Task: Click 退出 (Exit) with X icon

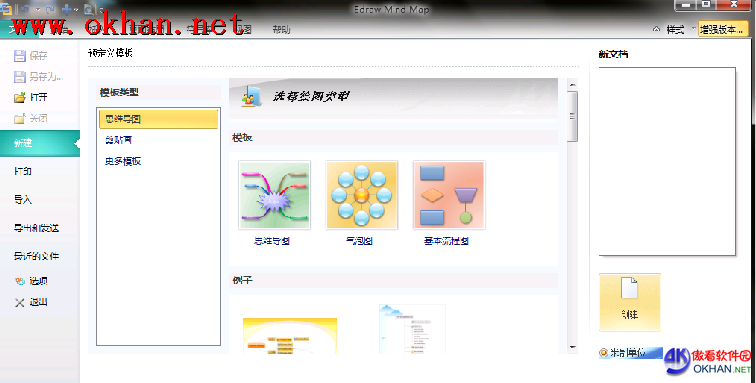Action: pyautogui.click(x=31, y=302)
